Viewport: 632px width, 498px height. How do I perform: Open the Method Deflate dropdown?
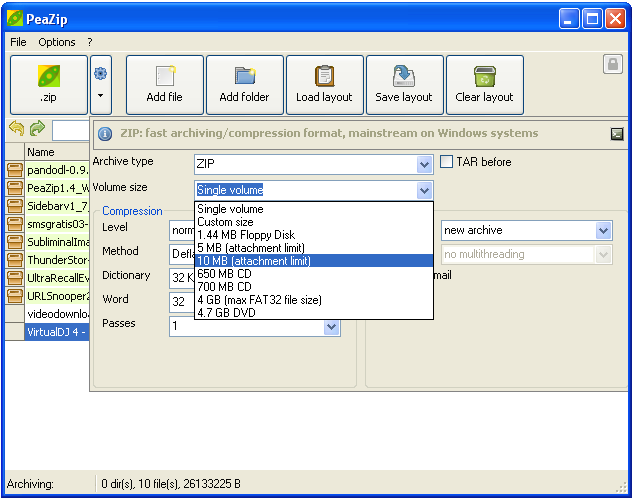tap(182, 254)
